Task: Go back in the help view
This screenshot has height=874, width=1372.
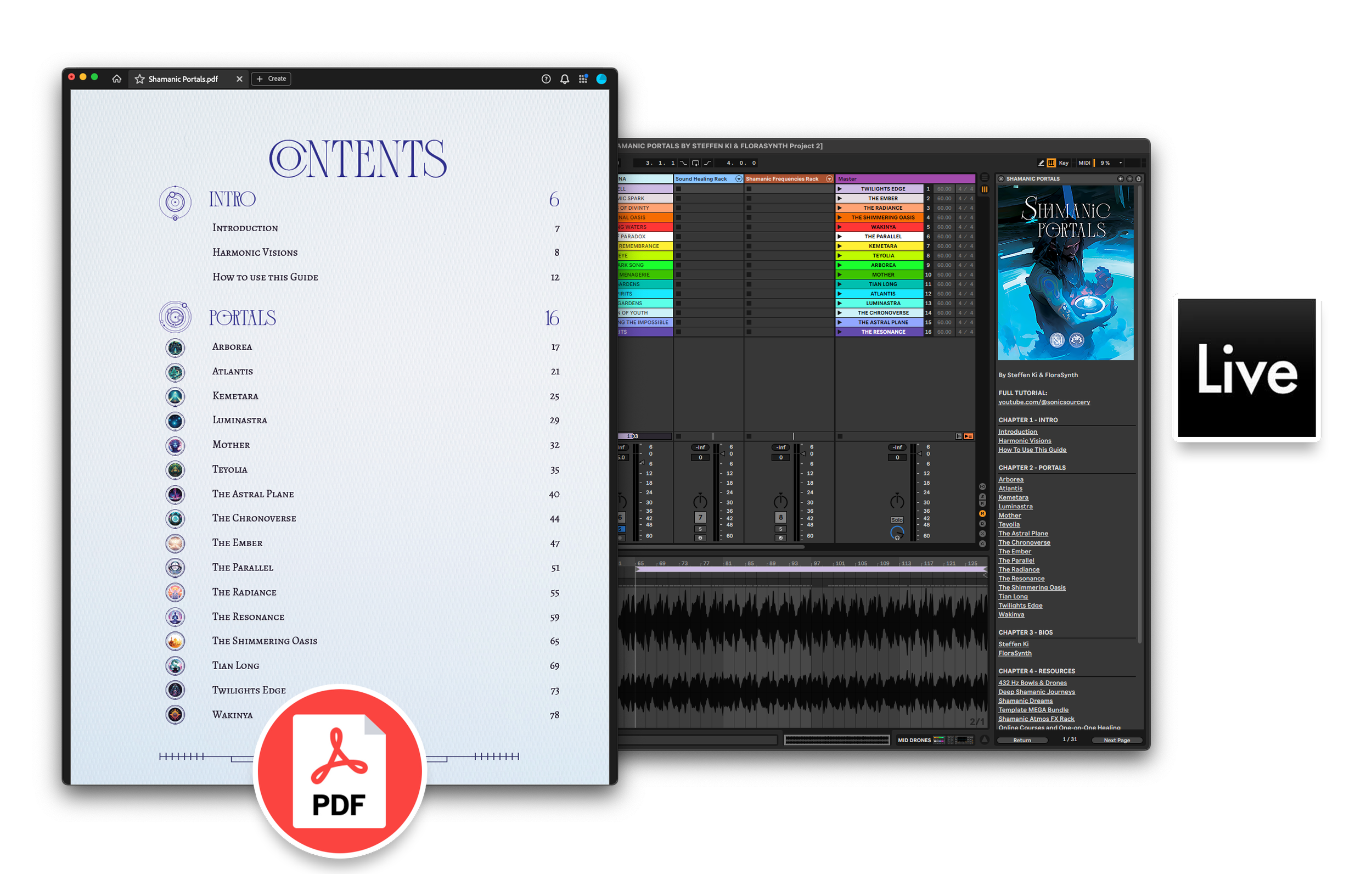Action: 1120,179
